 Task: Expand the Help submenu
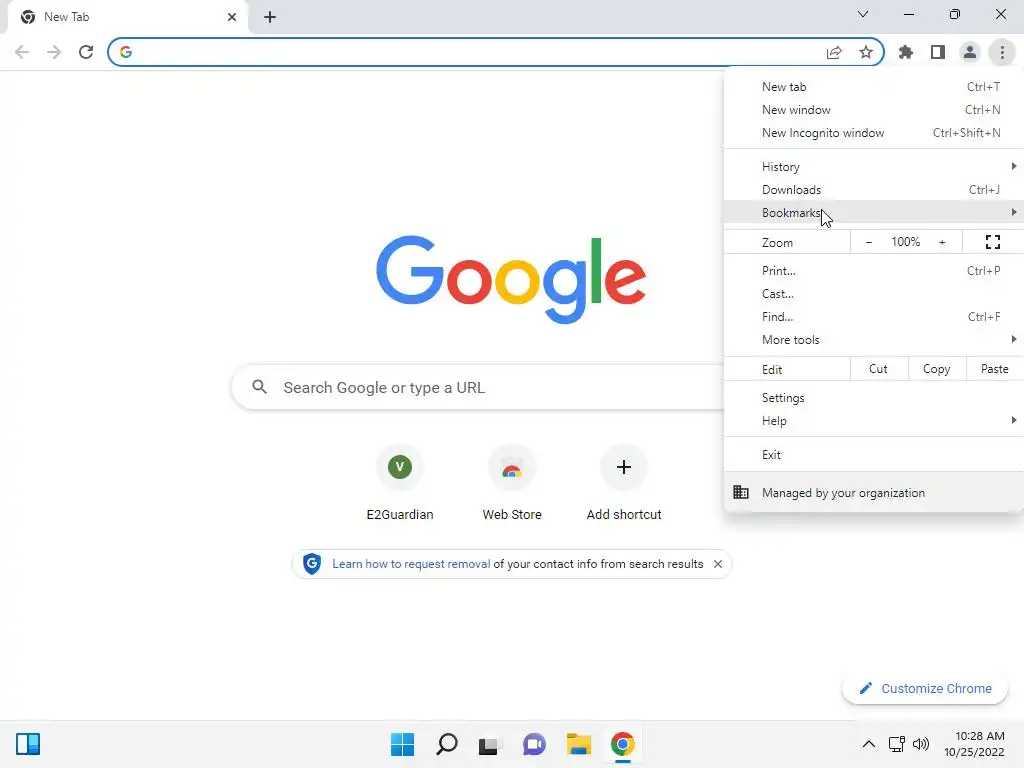click(874, 421)
